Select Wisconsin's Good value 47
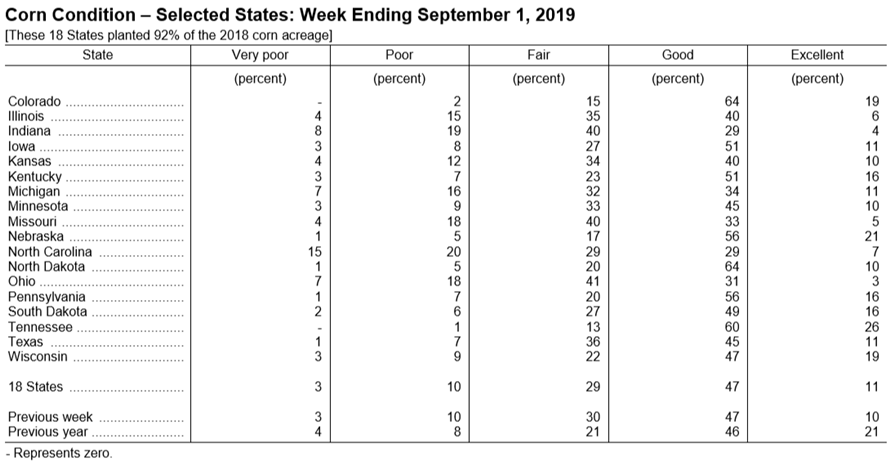This screenshot has height=466, width=894. [x=732, y=356]
